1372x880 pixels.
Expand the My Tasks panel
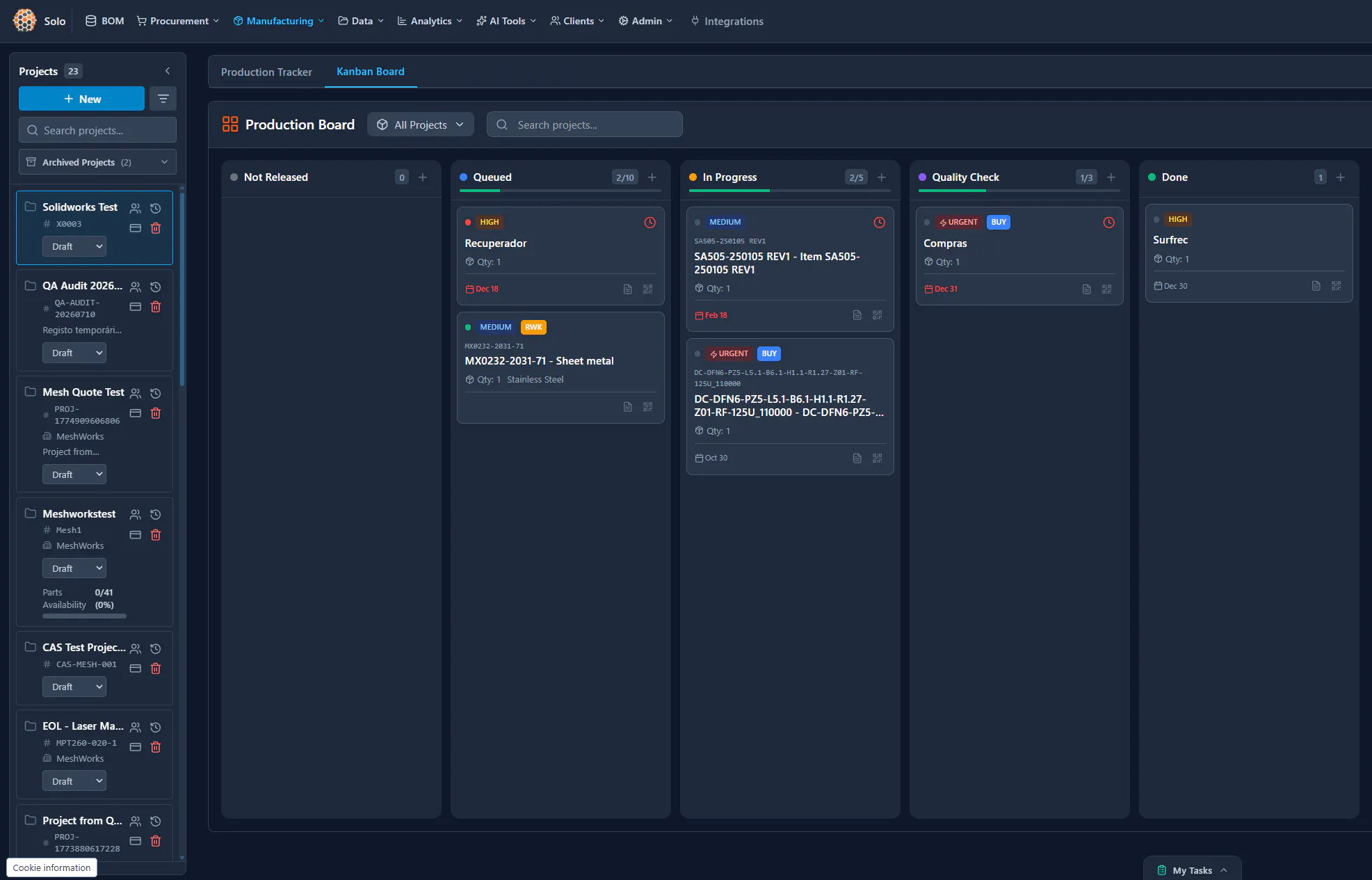(1192, 870)
